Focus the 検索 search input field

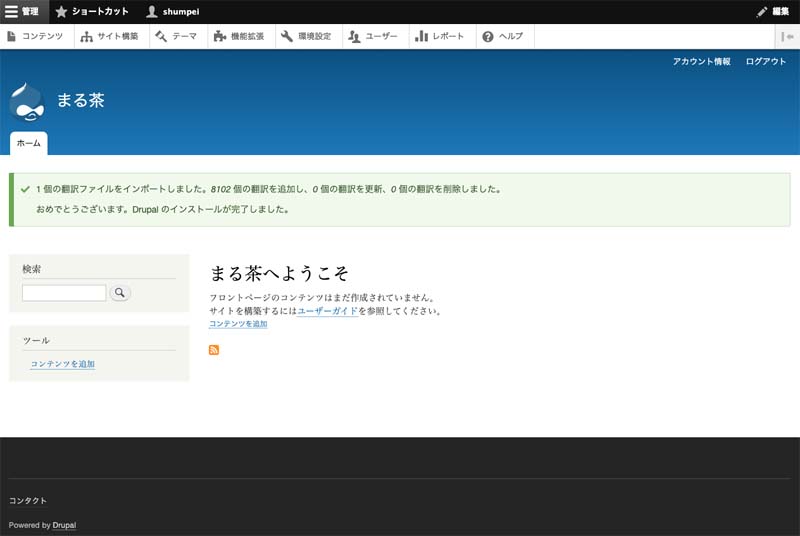64,293
